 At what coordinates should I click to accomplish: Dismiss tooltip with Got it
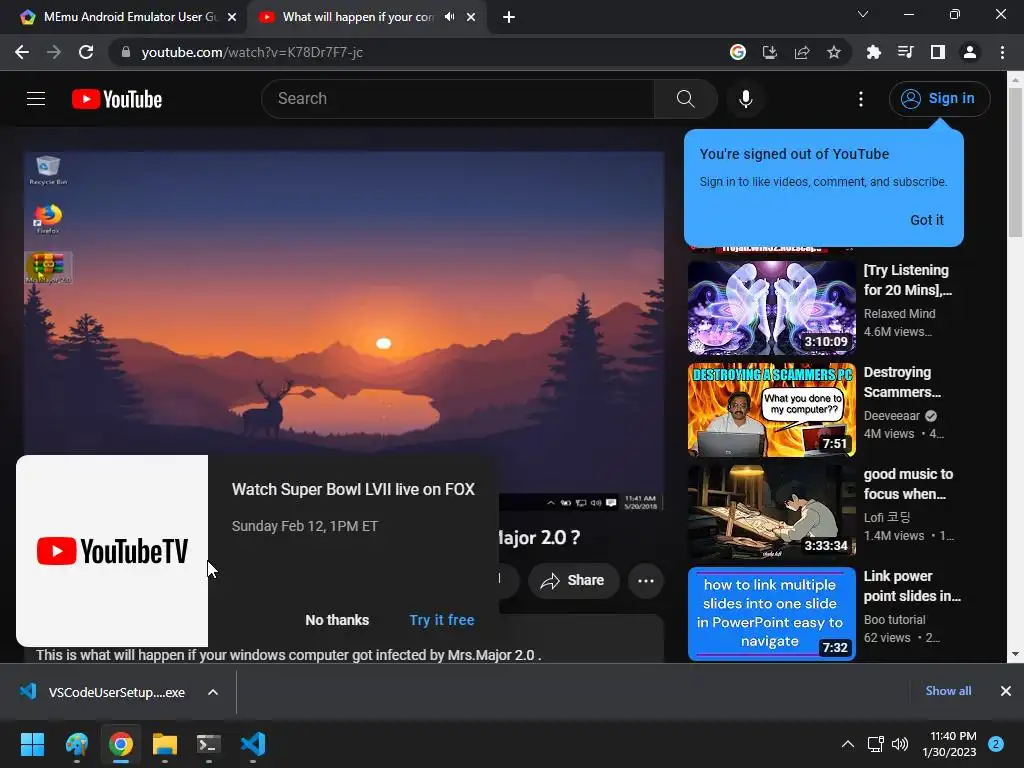tap(927, 220)
